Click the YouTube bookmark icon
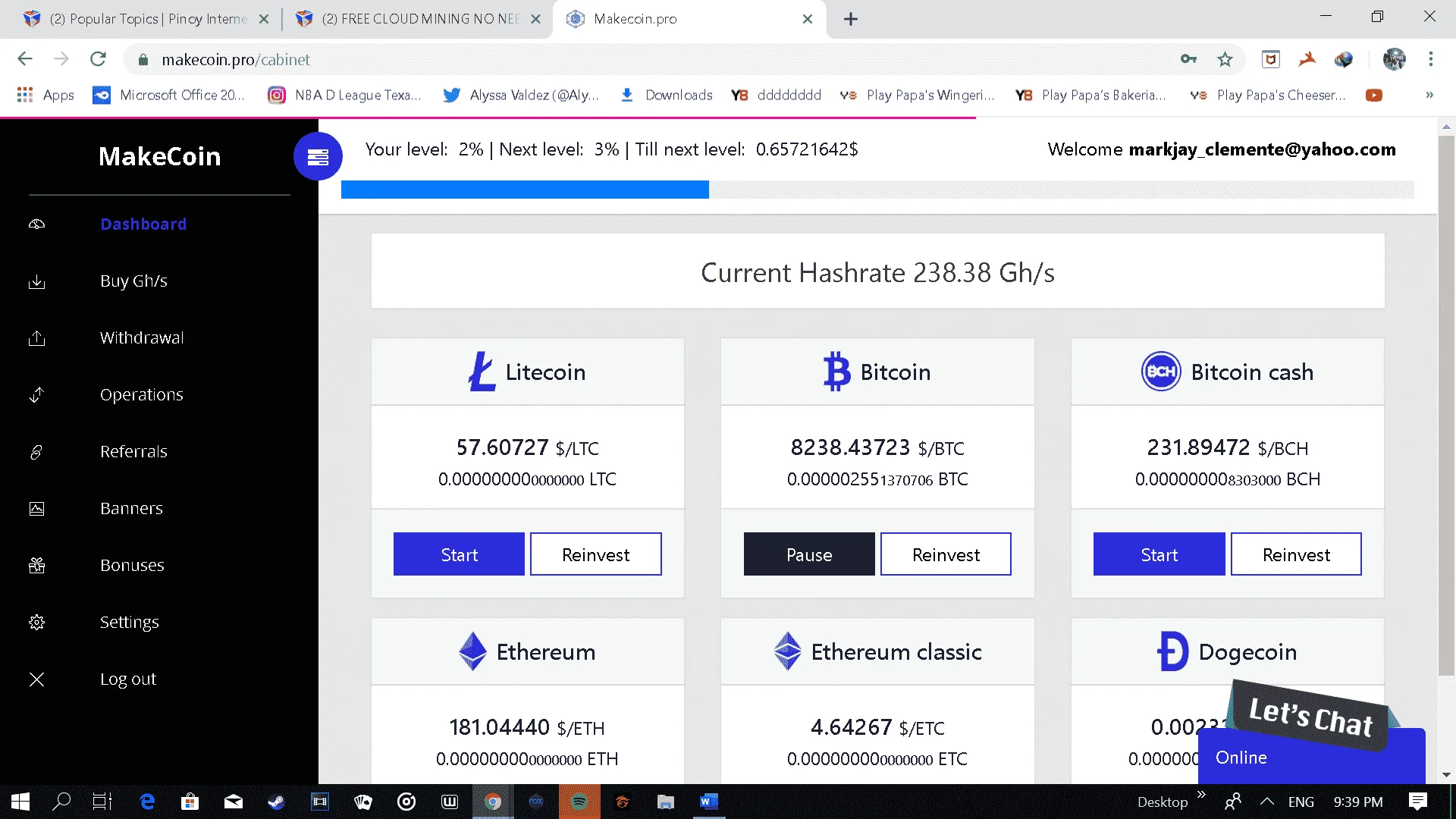Viewport: 1456px width, 819px height. 1374,95
